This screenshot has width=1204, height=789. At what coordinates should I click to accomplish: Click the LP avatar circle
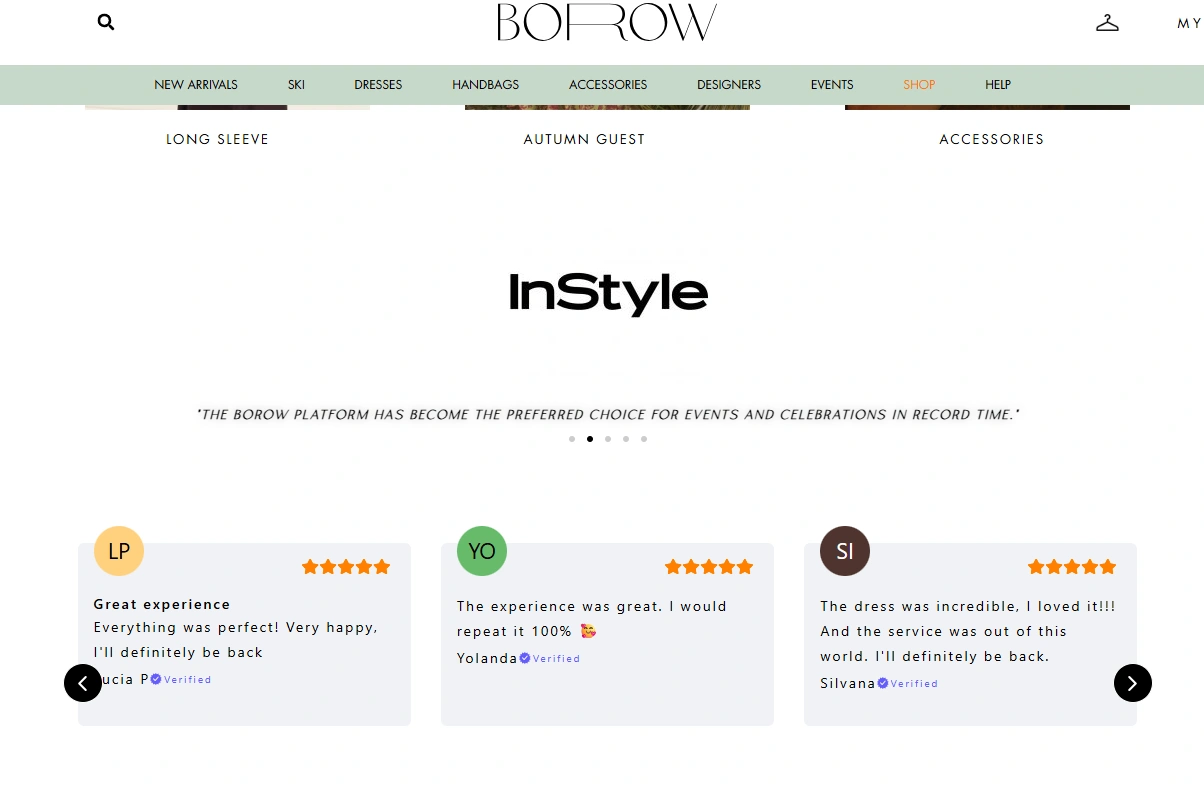coord(118,551)
